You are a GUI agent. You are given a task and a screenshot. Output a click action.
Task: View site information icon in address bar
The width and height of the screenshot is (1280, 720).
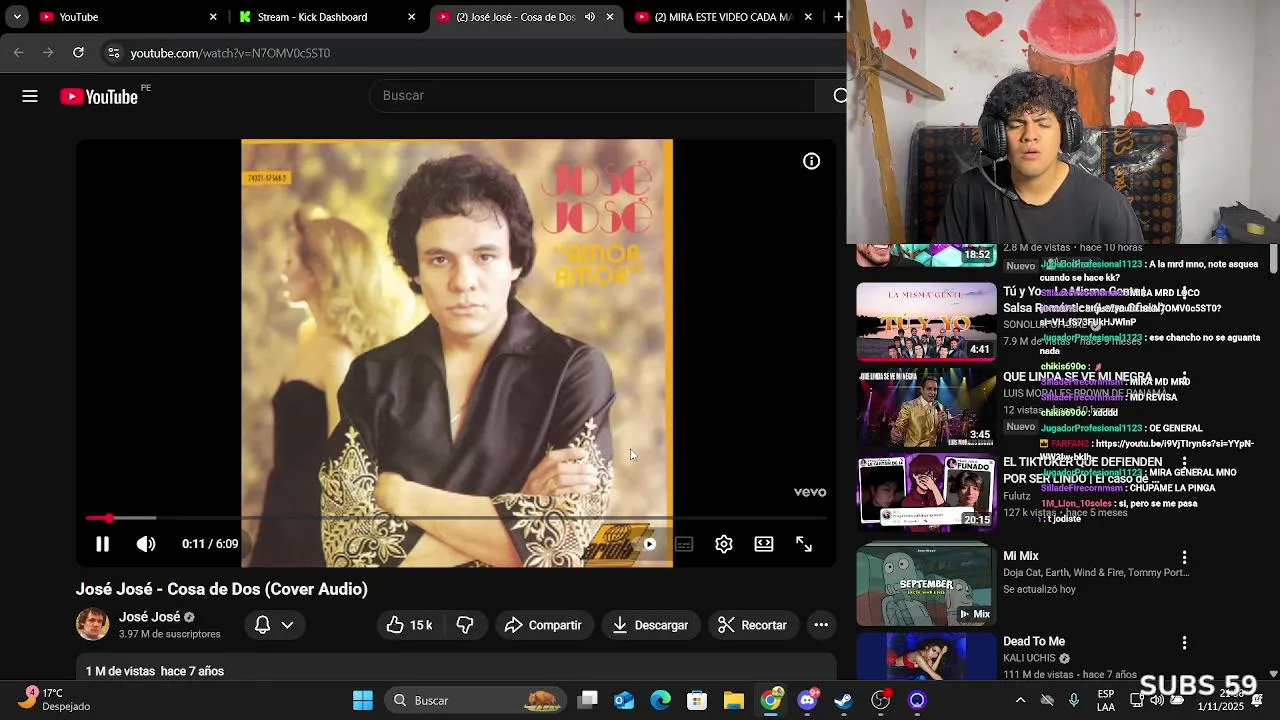[113, 53]
